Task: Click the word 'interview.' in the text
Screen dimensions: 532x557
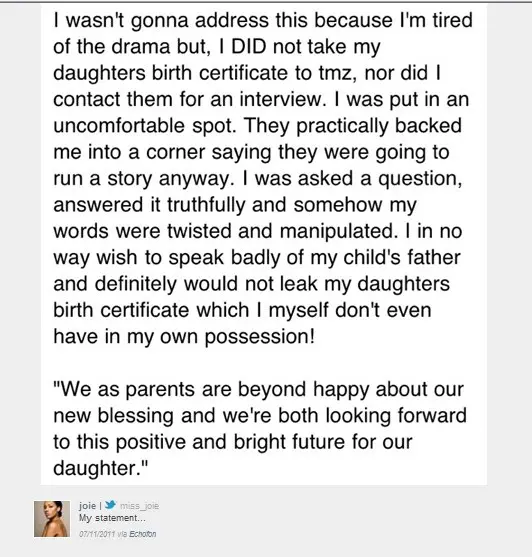Action: click(x=283, y=99)
